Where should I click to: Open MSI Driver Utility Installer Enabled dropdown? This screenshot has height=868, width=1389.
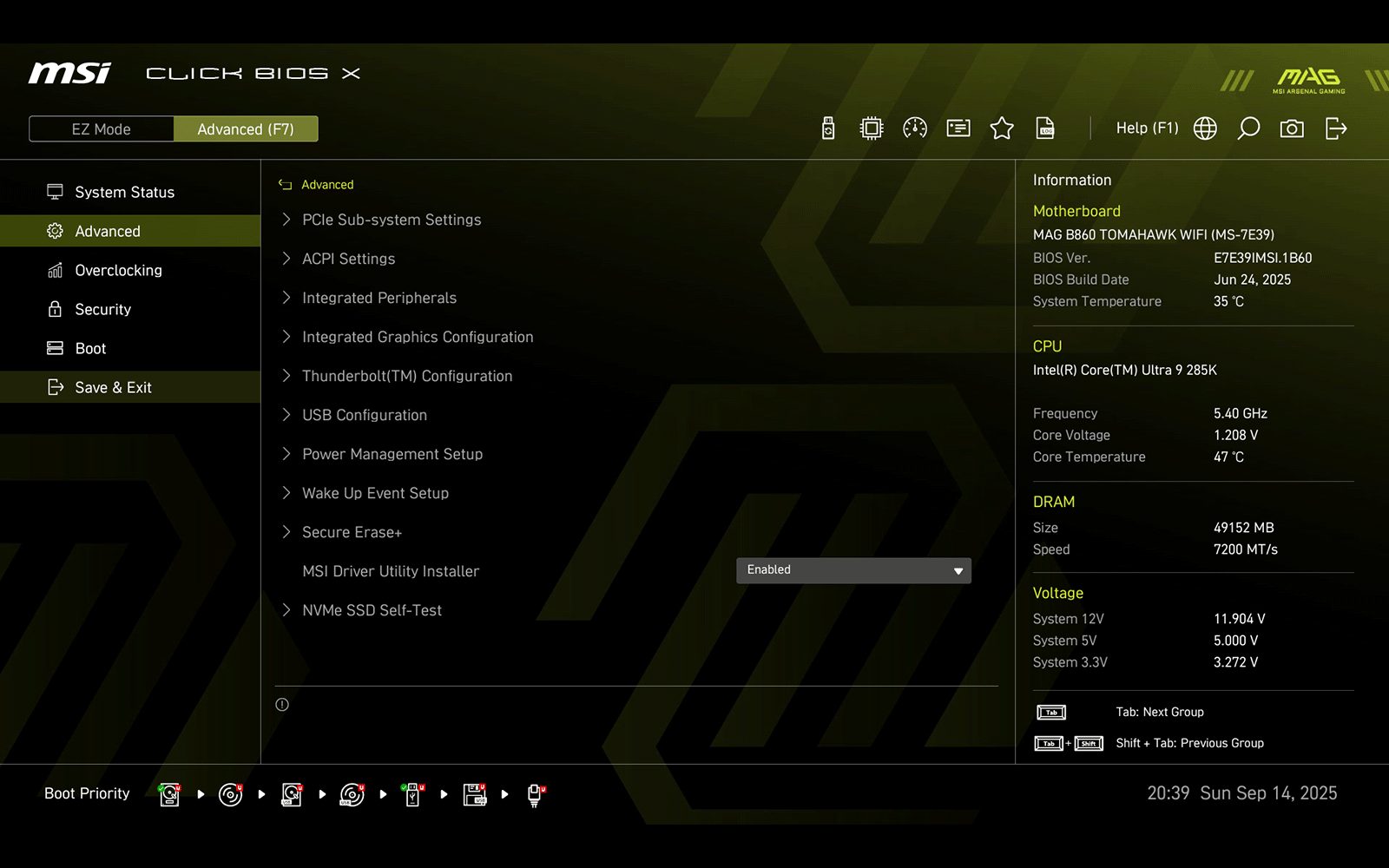[853, 570]
